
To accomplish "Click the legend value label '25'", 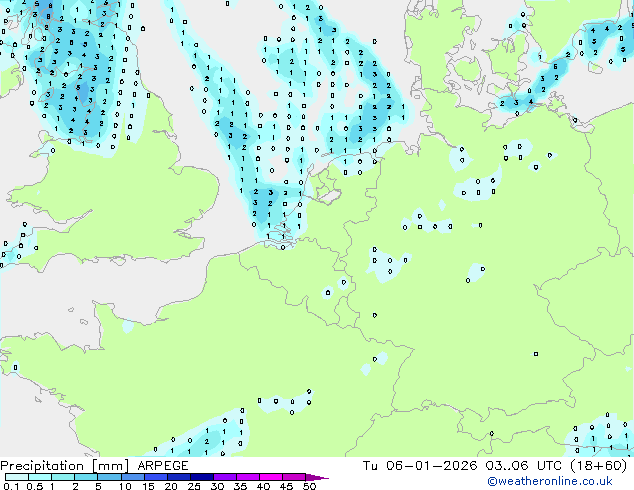I will pos(194,486).
